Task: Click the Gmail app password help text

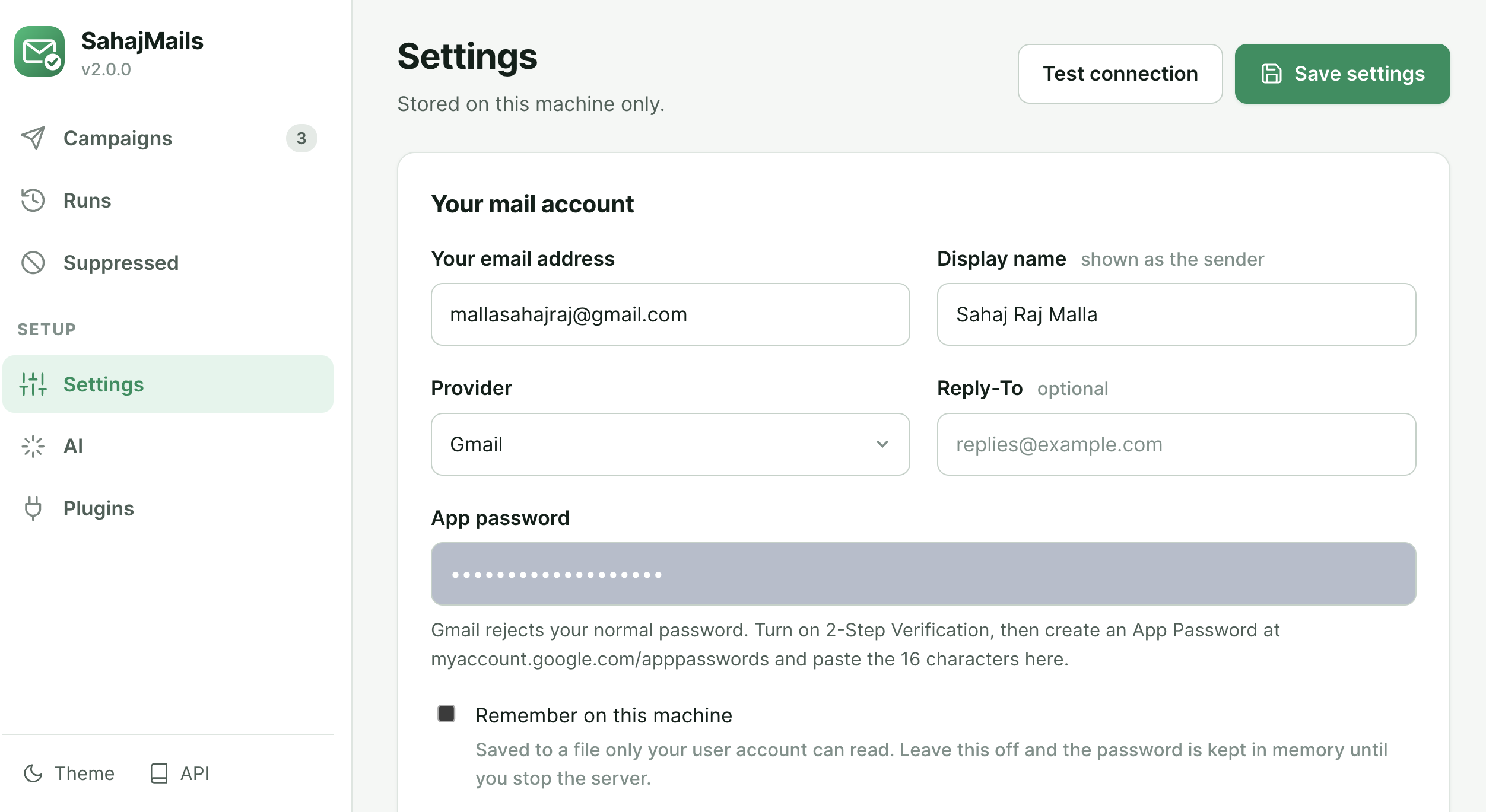Action: [855, 644]
